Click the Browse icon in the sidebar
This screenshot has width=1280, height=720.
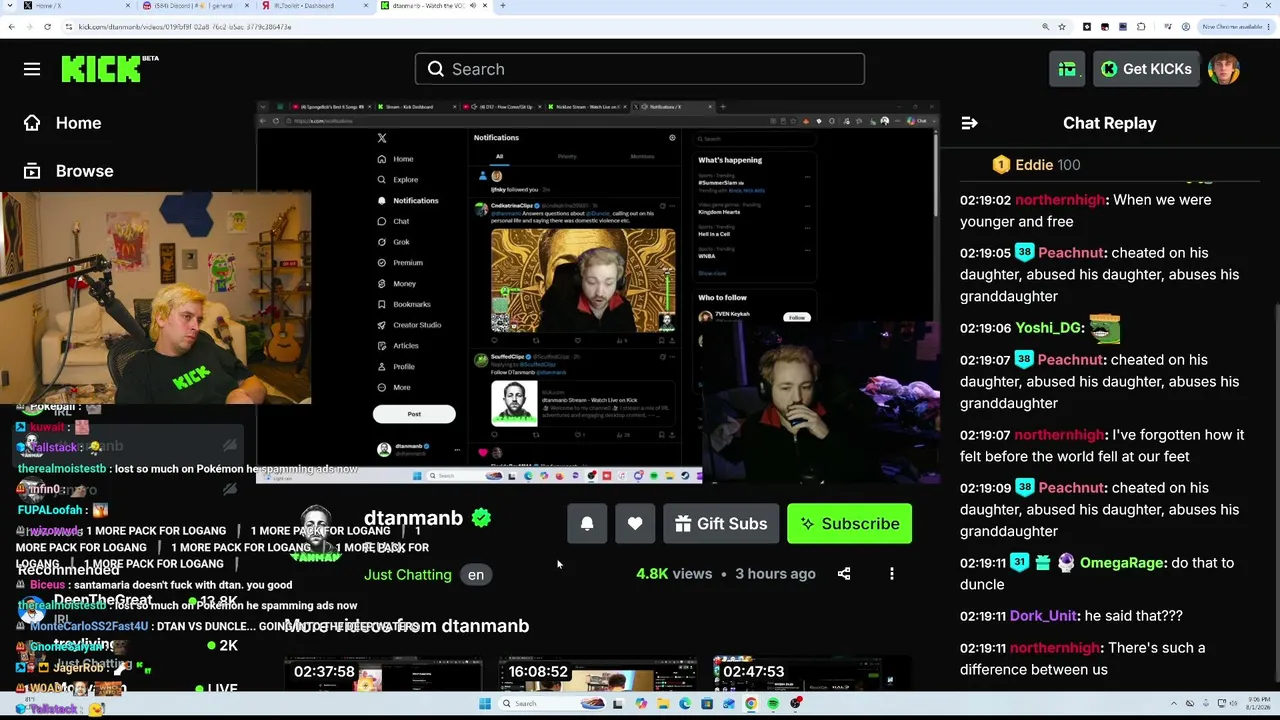(32, 171)
